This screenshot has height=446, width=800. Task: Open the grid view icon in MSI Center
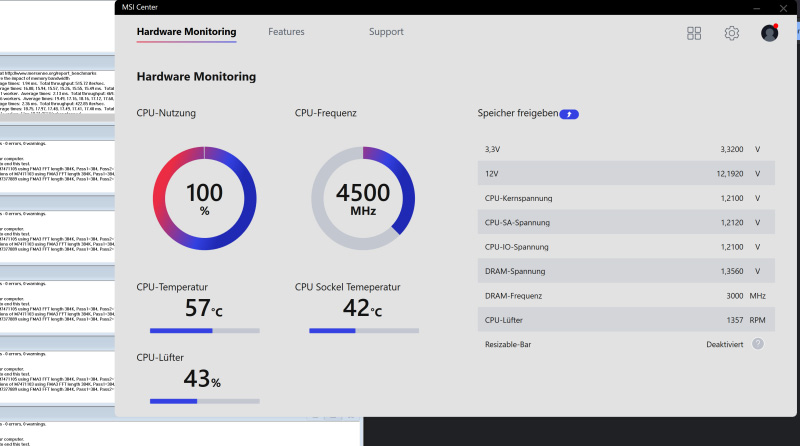(694, 33)
